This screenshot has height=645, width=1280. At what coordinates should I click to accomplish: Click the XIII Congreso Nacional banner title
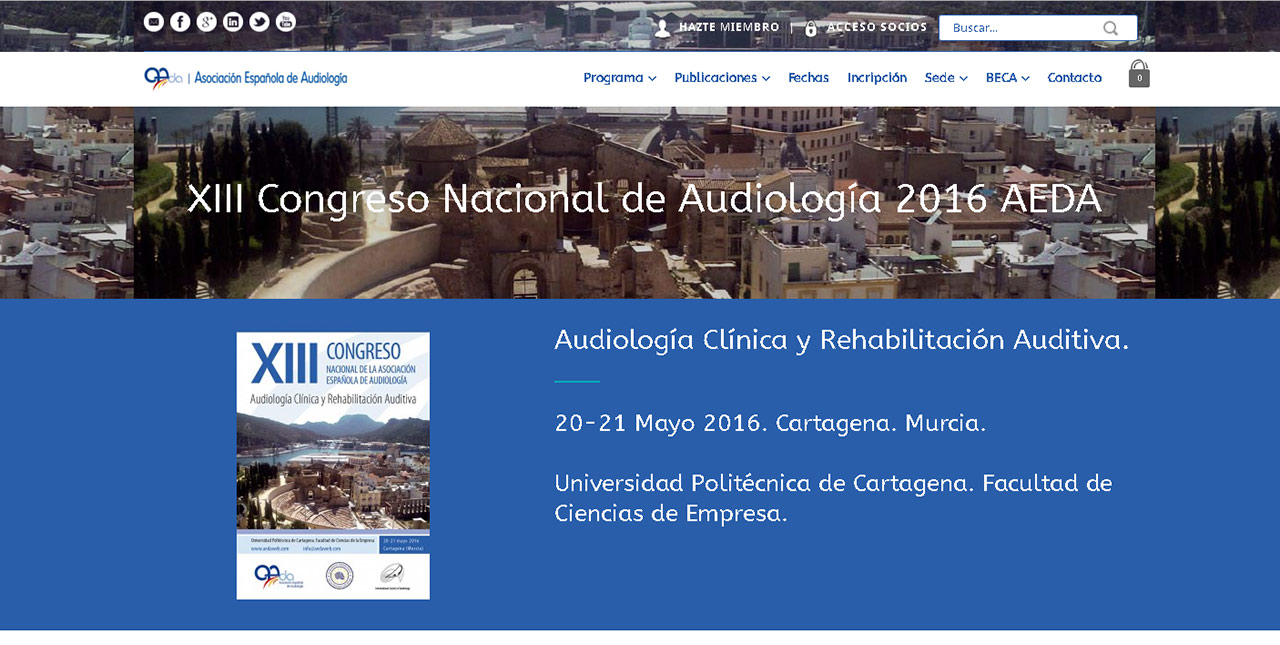[644, 200]
